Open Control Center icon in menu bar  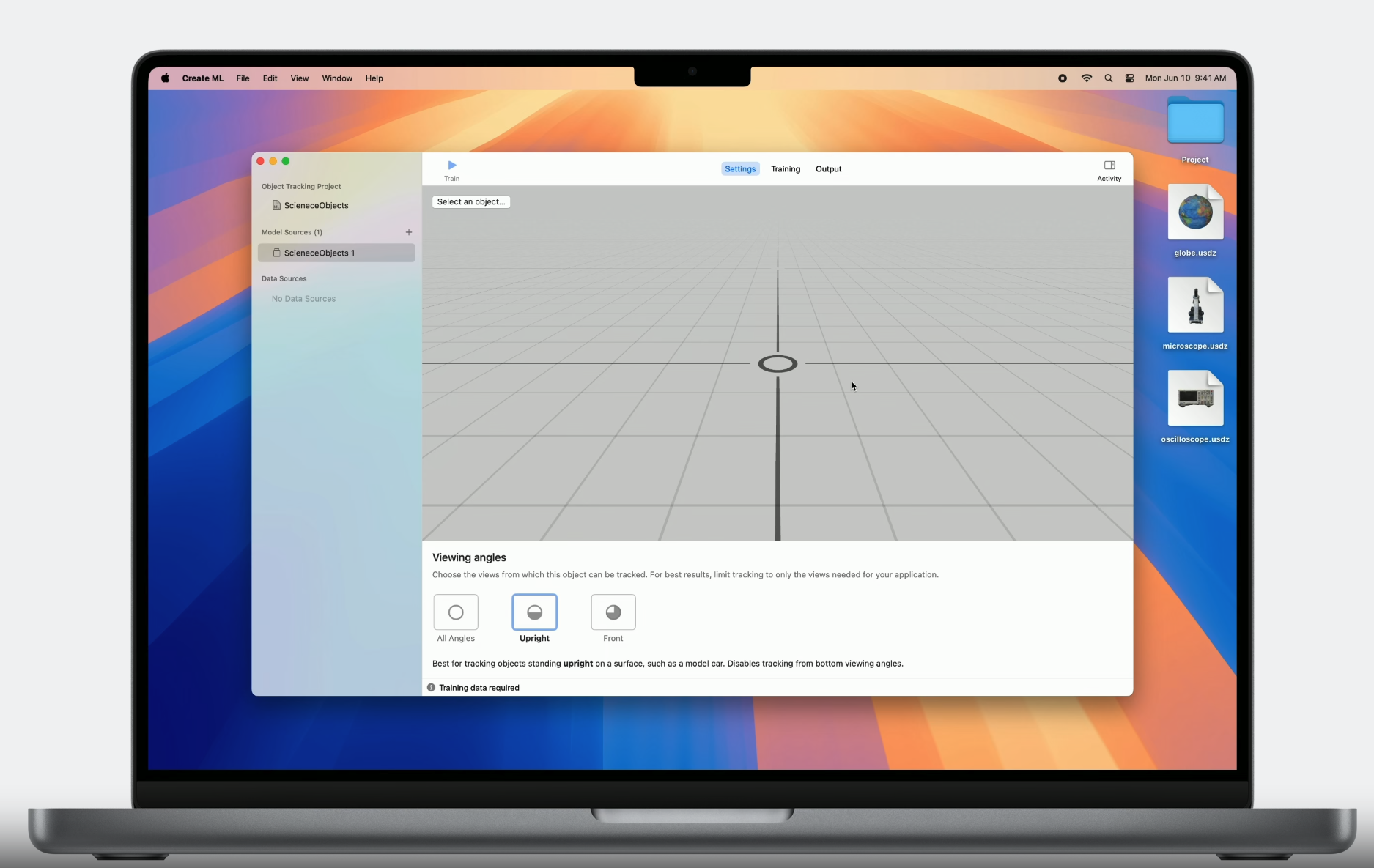[1130, 78]
